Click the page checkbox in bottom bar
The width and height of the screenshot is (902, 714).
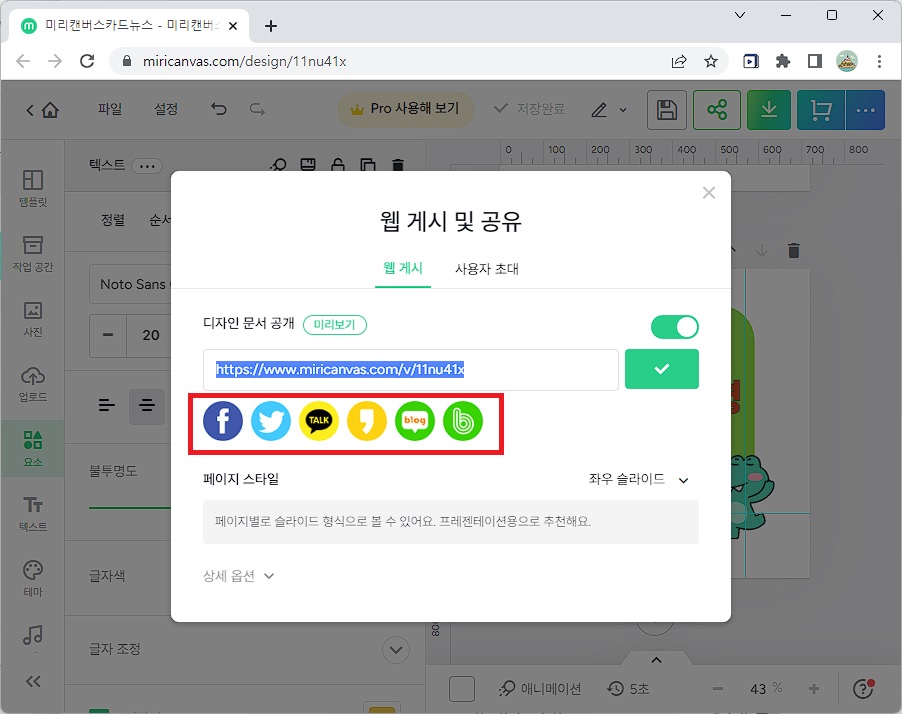[461, 689]
